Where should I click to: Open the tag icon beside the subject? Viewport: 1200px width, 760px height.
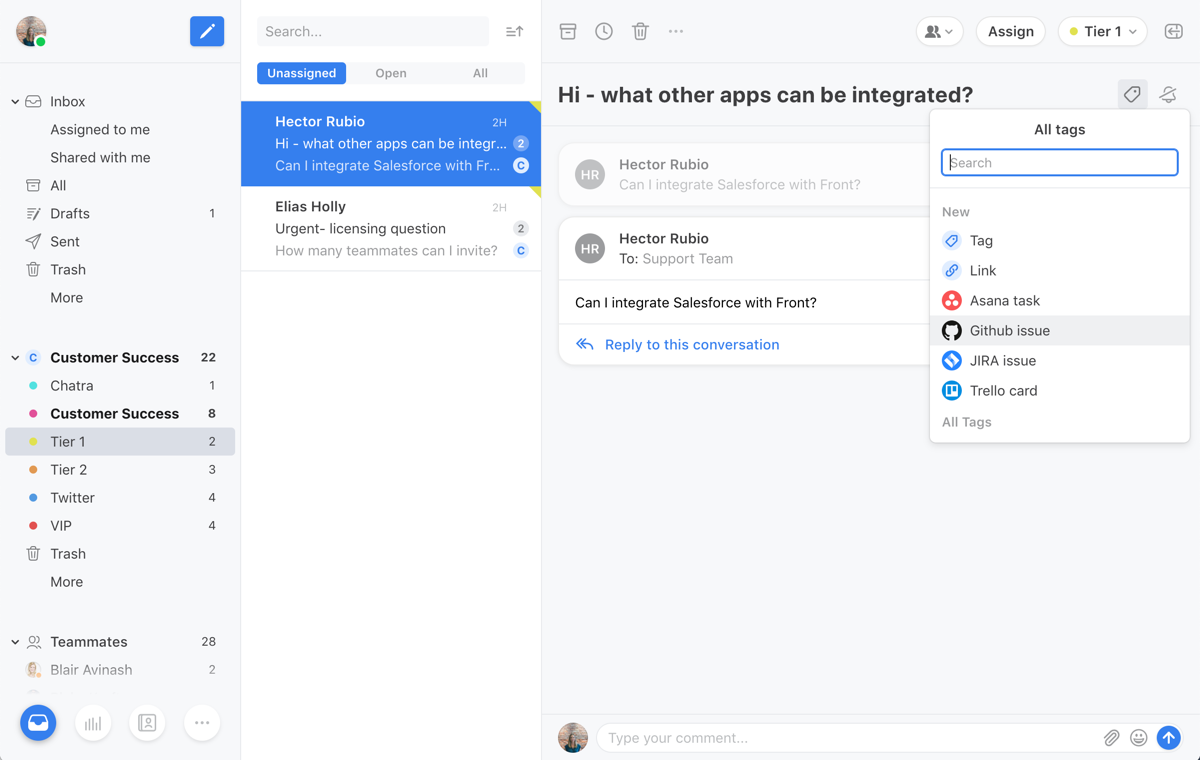click(1132, 94)
